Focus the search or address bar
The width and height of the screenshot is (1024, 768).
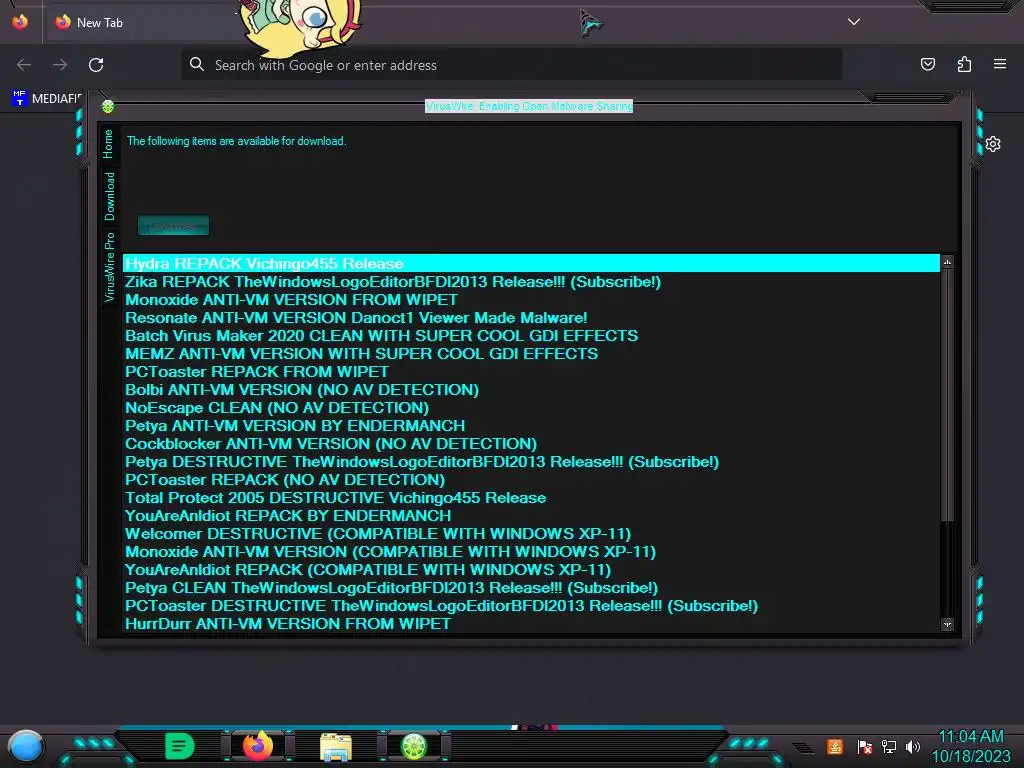pos(511,65)
